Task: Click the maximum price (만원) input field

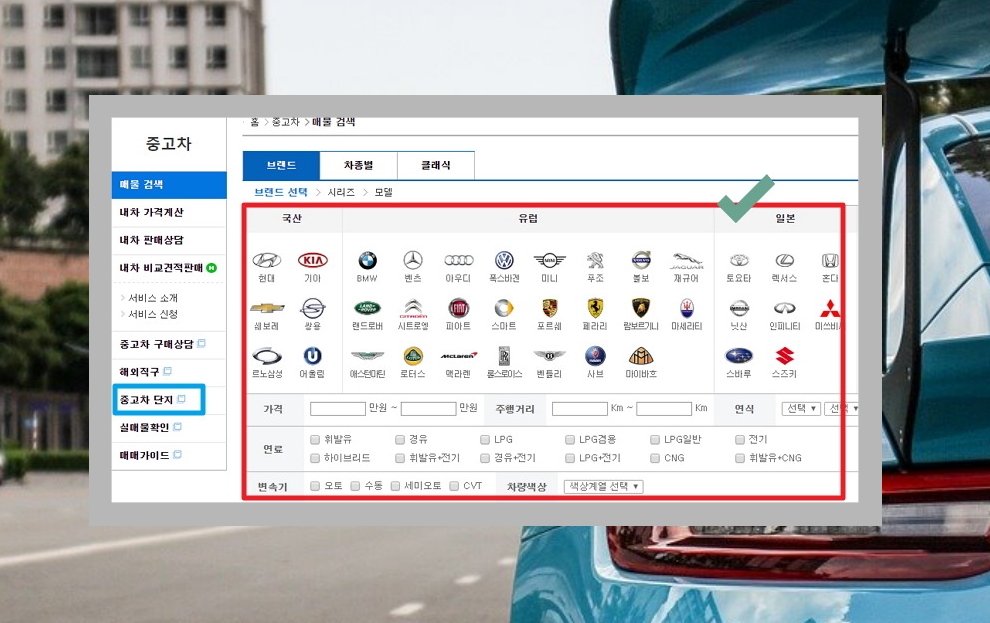Action: [x=428, y=409]
